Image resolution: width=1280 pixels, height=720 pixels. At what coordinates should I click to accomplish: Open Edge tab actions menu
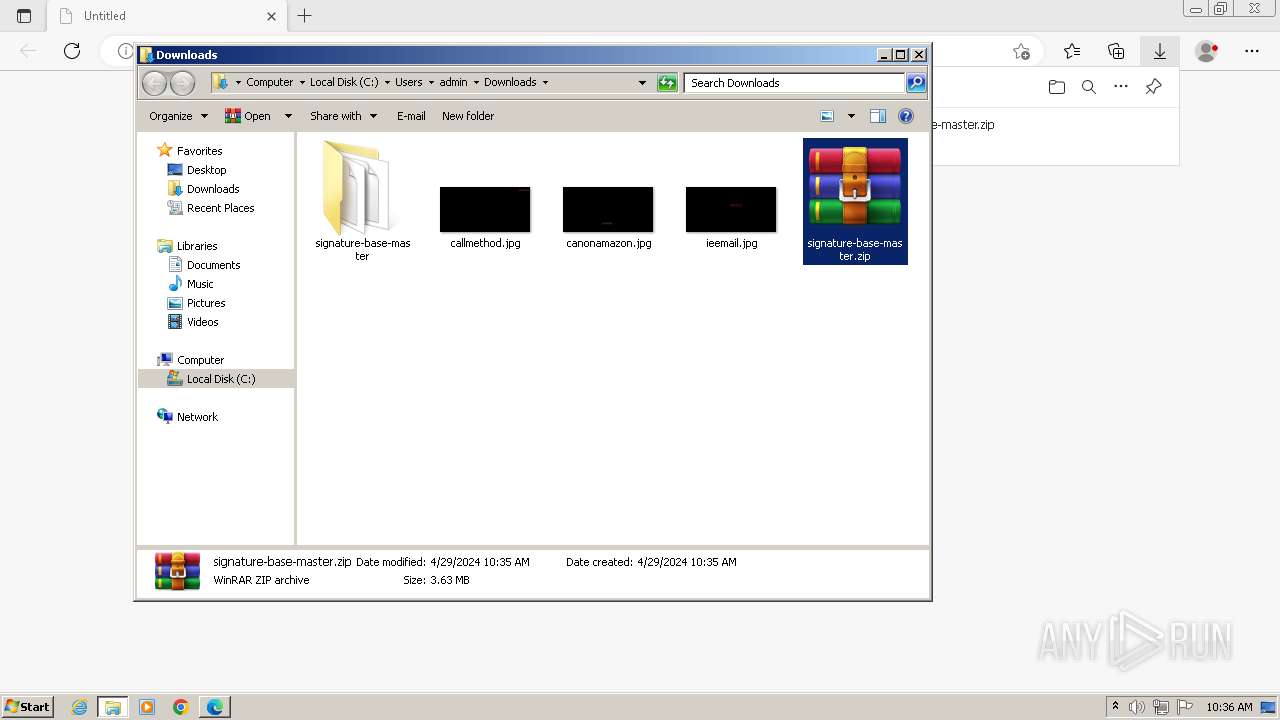pyautogui.click(x=24, y=16)
